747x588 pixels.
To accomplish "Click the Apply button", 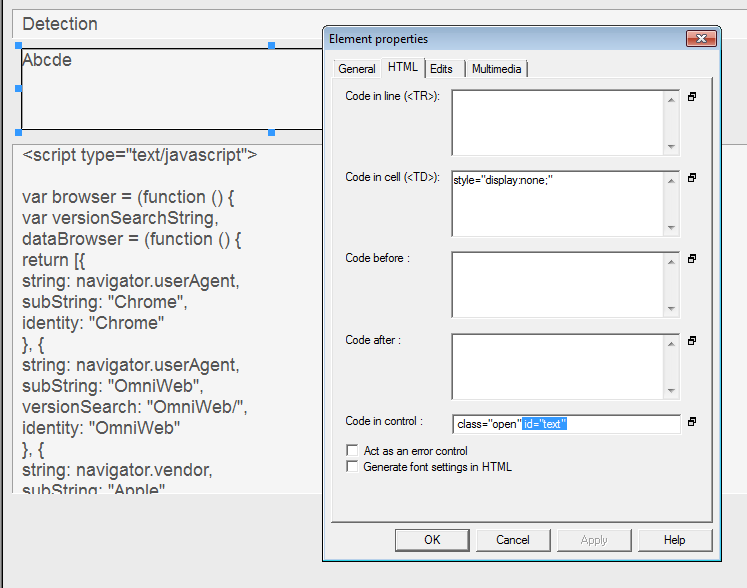I will tap(594, 540).
